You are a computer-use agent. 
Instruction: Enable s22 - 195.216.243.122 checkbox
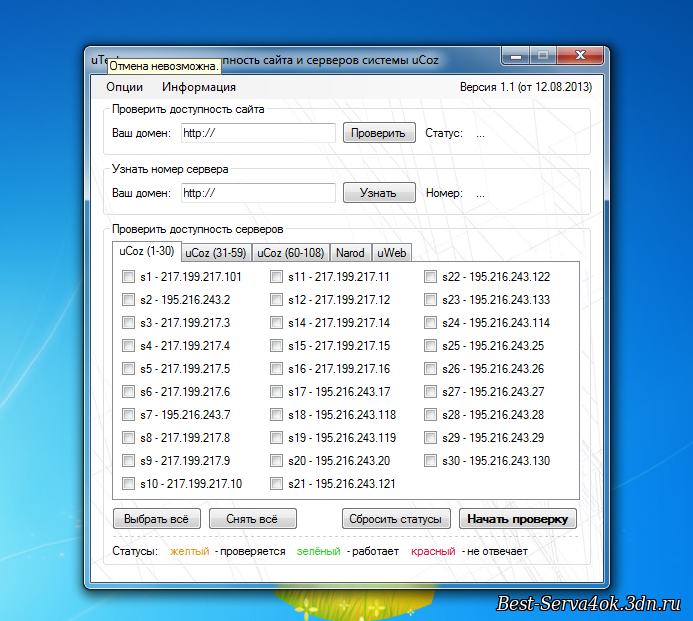(430, 277)
